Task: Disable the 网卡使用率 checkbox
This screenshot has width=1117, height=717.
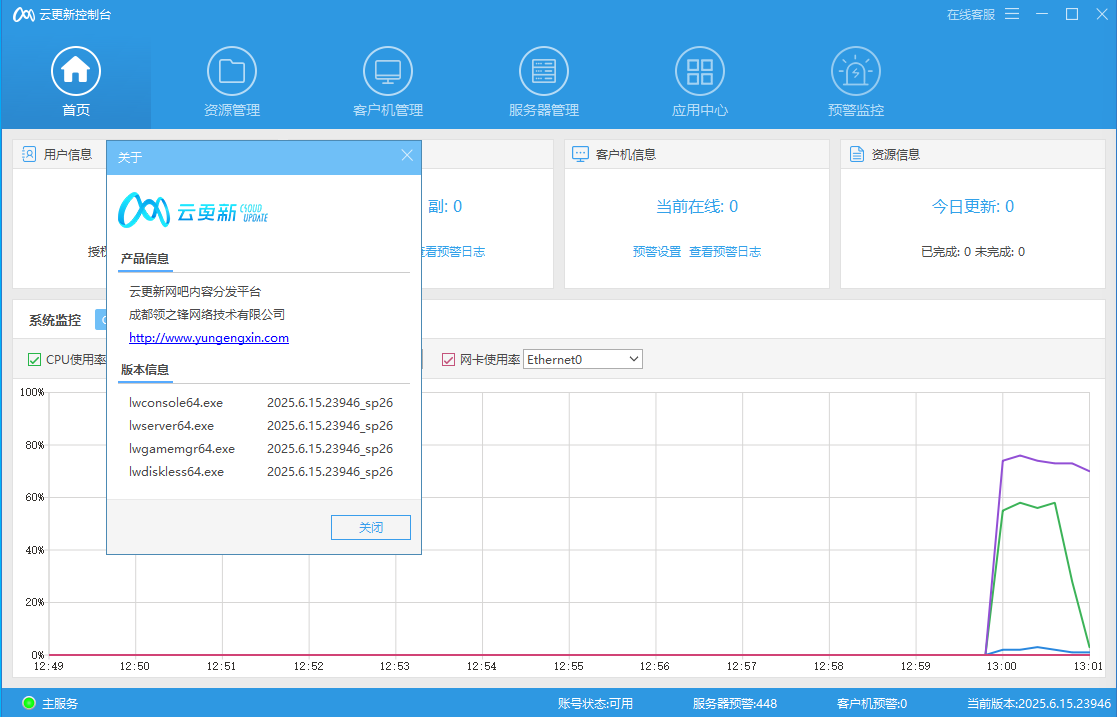Action: (448, 358)
